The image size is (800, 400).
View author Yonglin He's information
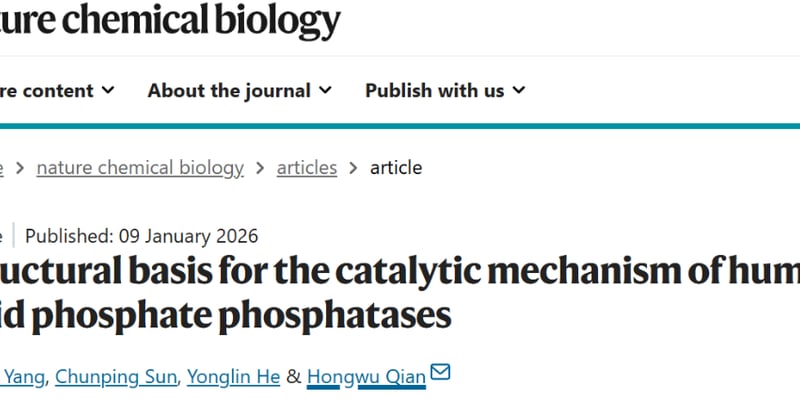click(229, 376)
